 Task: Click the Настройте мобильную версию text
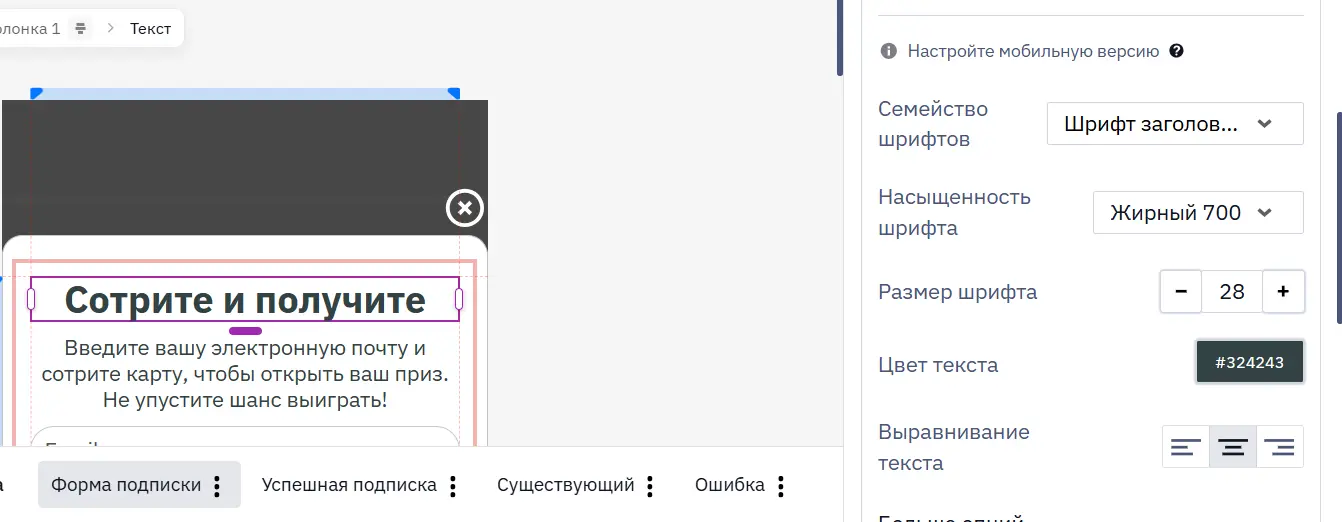click(1033, 51)
